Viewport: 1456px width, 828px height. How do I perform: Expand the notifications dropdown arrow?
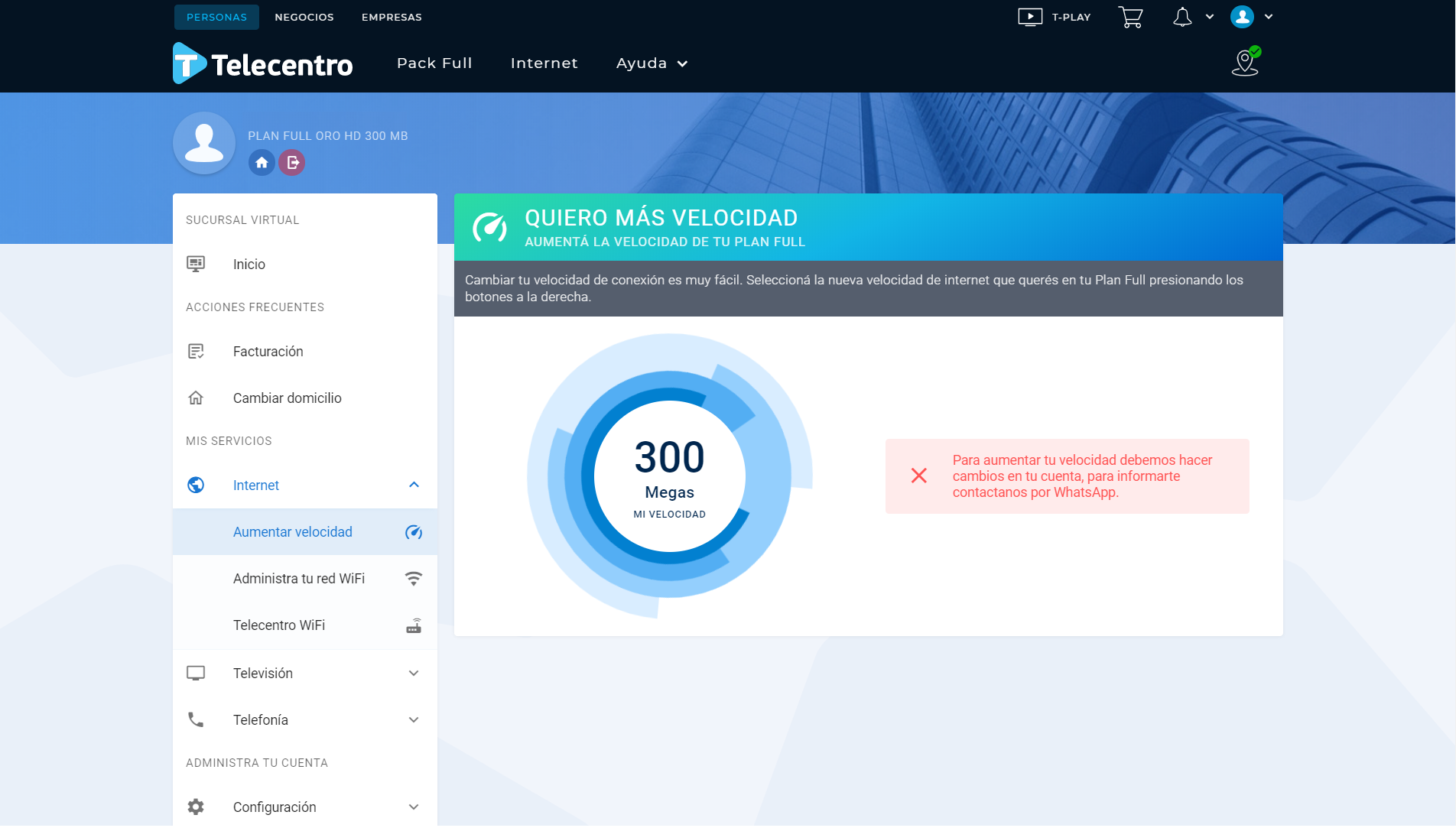(x=1210, y=17)
